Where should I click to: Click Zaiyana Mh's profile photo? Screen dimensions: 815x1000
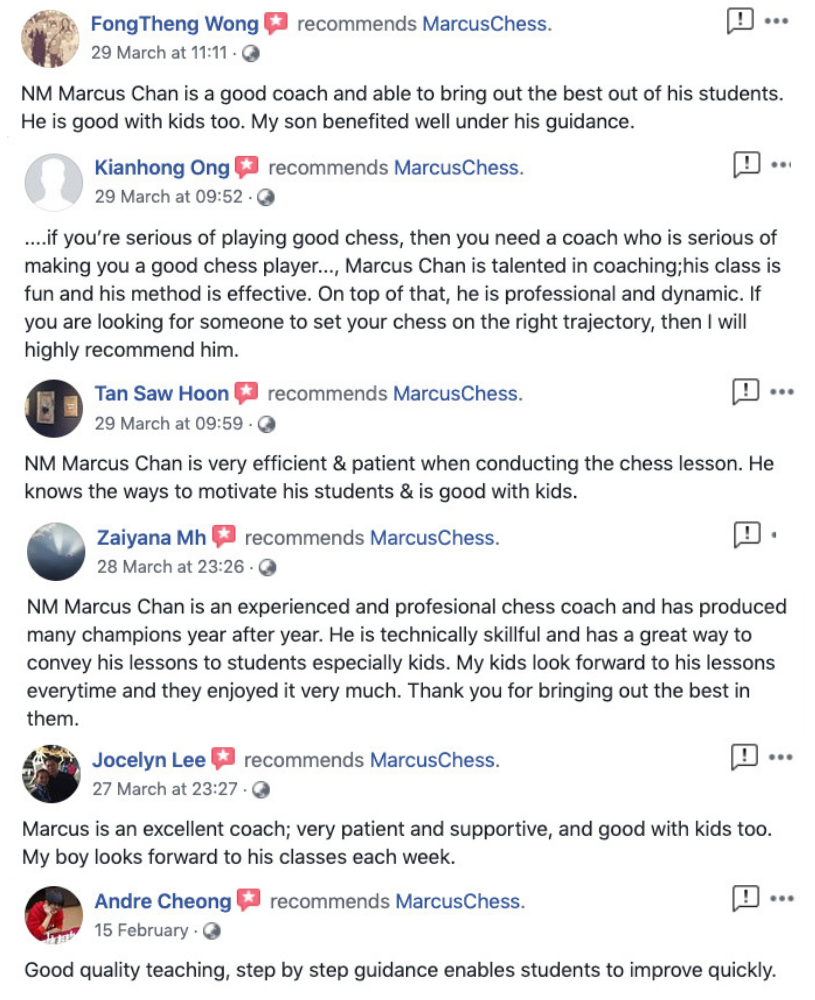55,552
